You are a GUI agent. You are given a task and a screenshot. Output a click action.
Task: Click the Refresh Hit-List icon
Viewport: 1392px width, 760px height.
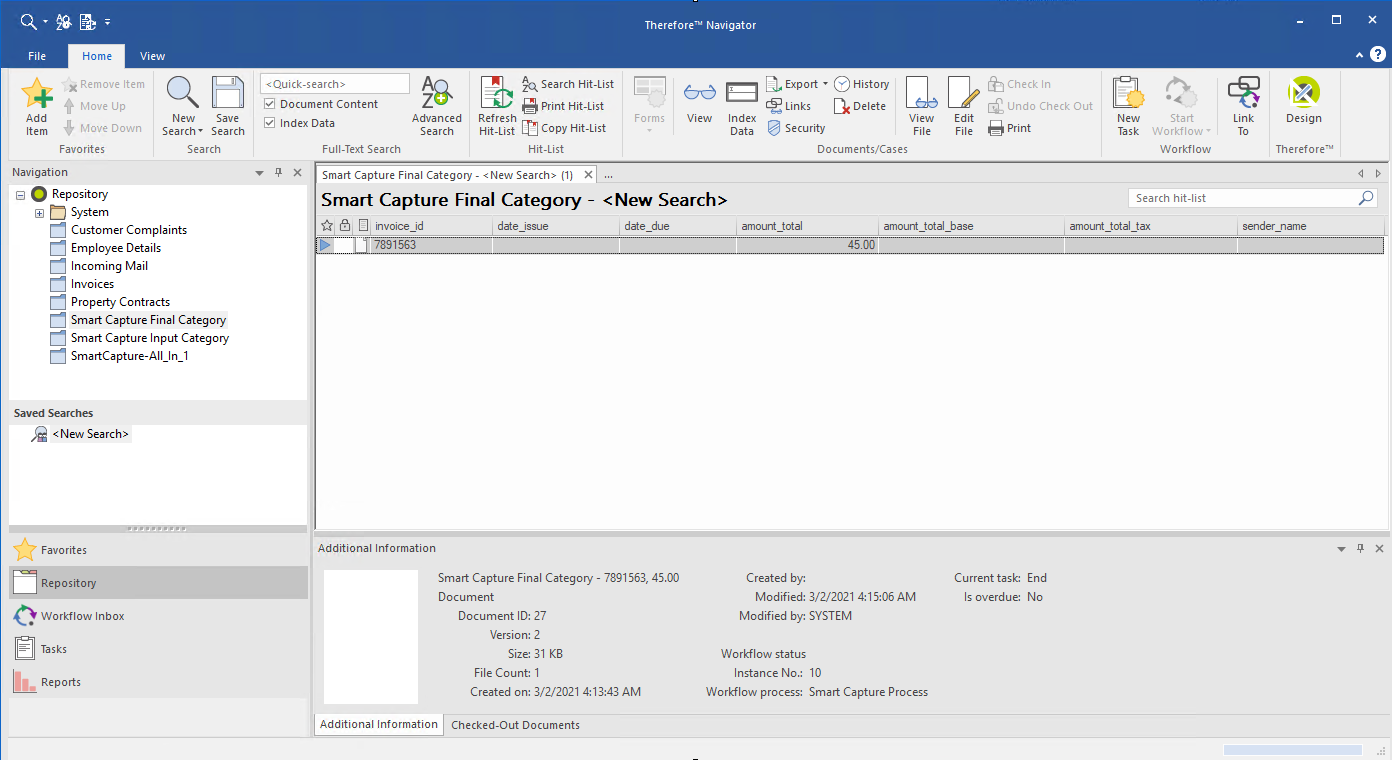coord(497,94)
